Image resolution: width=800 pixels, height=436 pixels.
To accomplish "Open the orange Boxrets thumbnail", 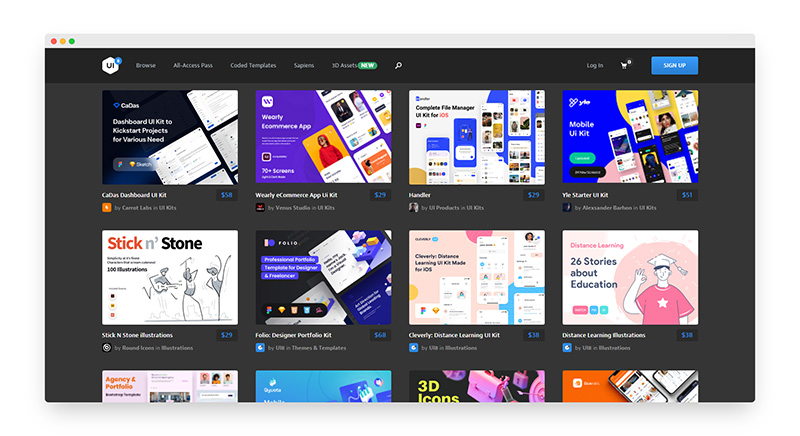I will 630,386.
